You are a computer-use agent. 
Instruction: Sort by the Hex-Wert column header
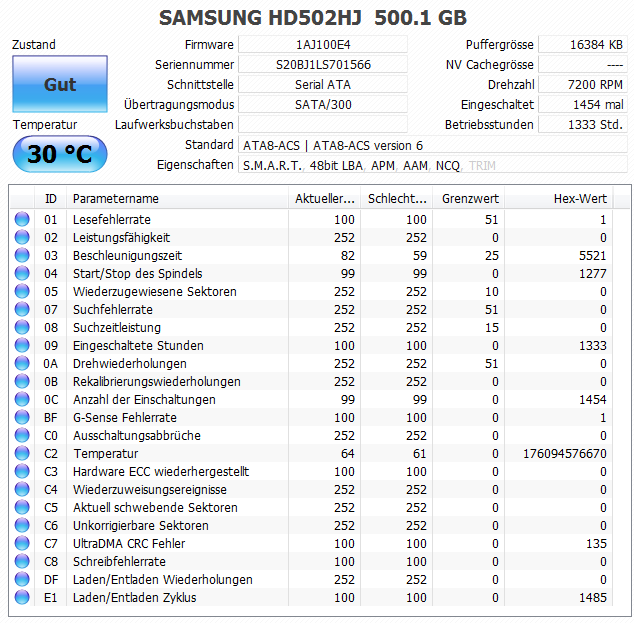pyautogui.click(x=558, y=199)
